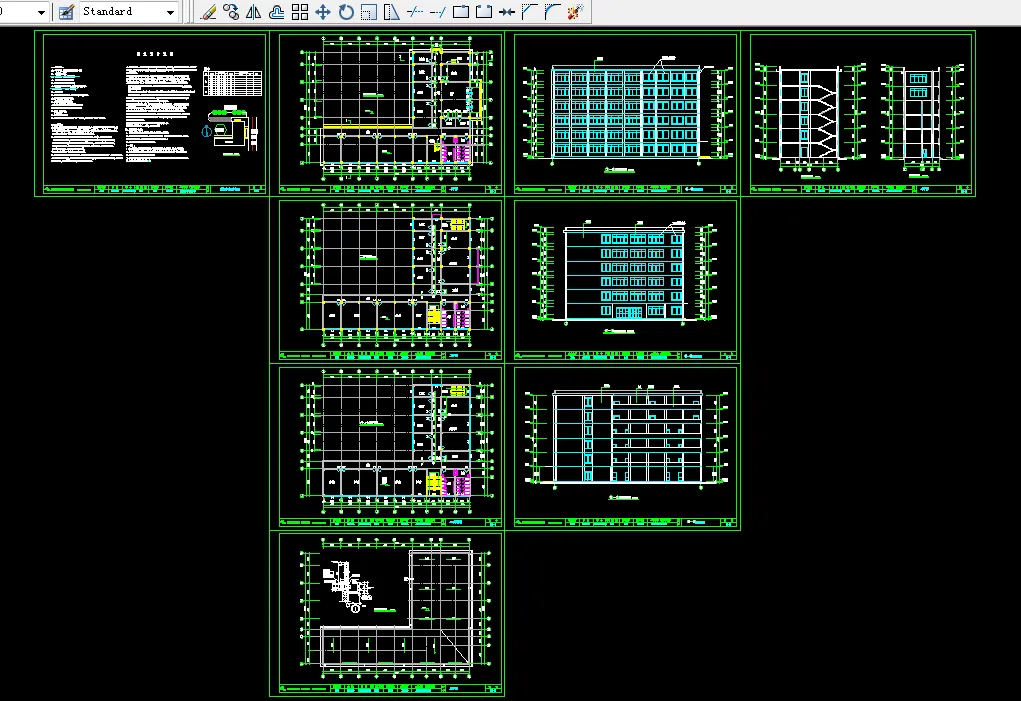This screenshot has width=1021, height=701.
Task: Click the cyan multi-storey front elevation drawing
Action: pos(626,114)
